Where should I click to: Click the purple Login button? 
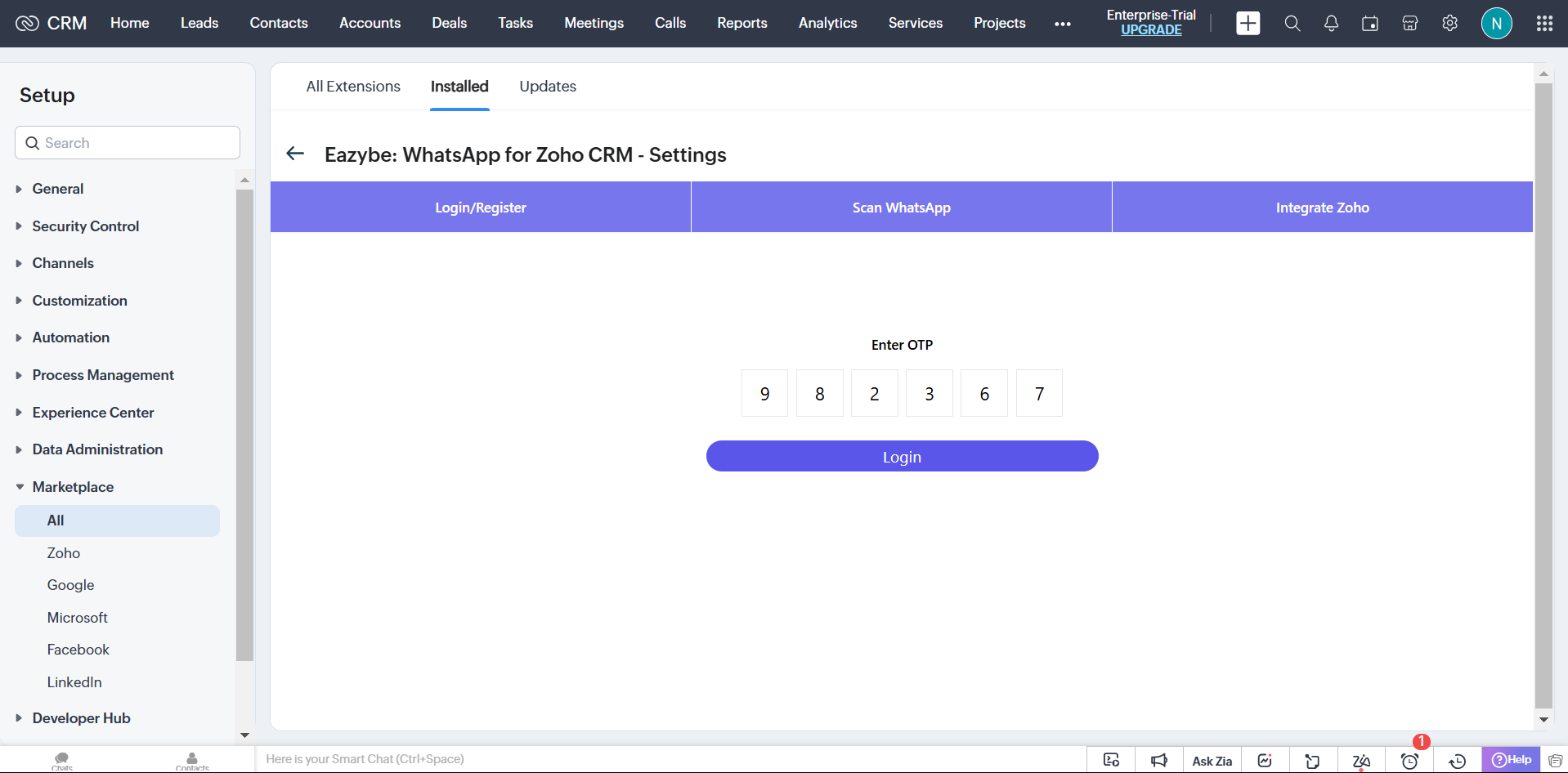click(902, 456)
